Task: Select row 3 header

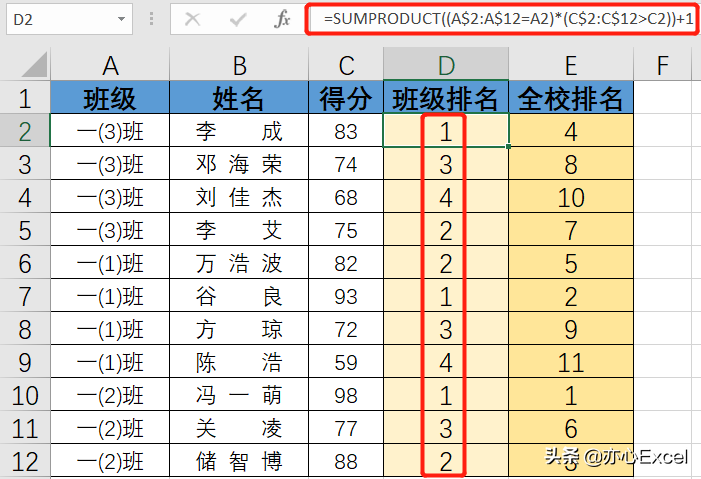Action: 25,164
